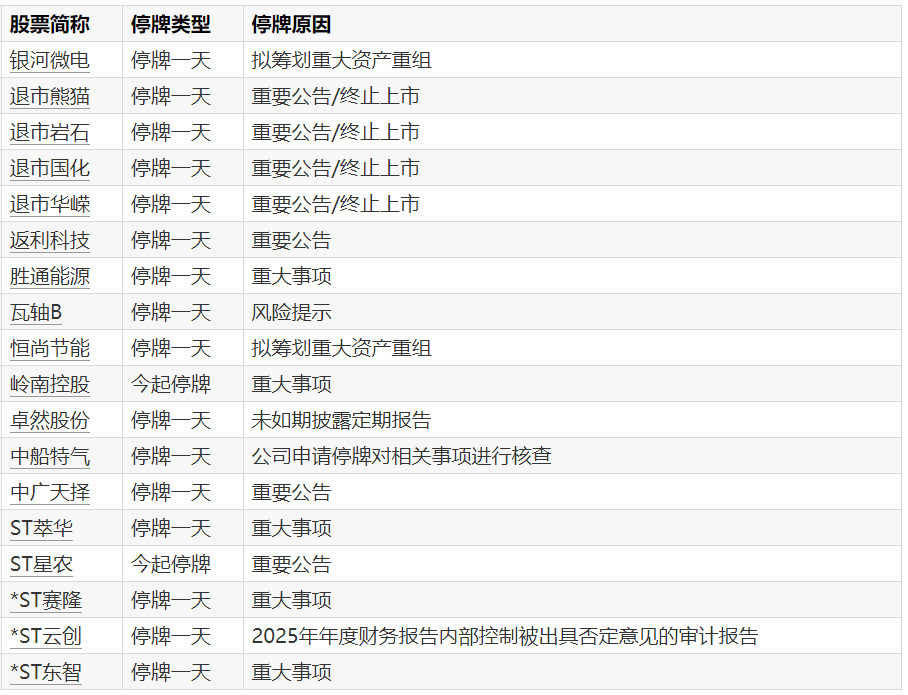This screenshot has width=908, height=695.
Task: Open the *ST云创 stock link
Action: [x=46, y=636]
